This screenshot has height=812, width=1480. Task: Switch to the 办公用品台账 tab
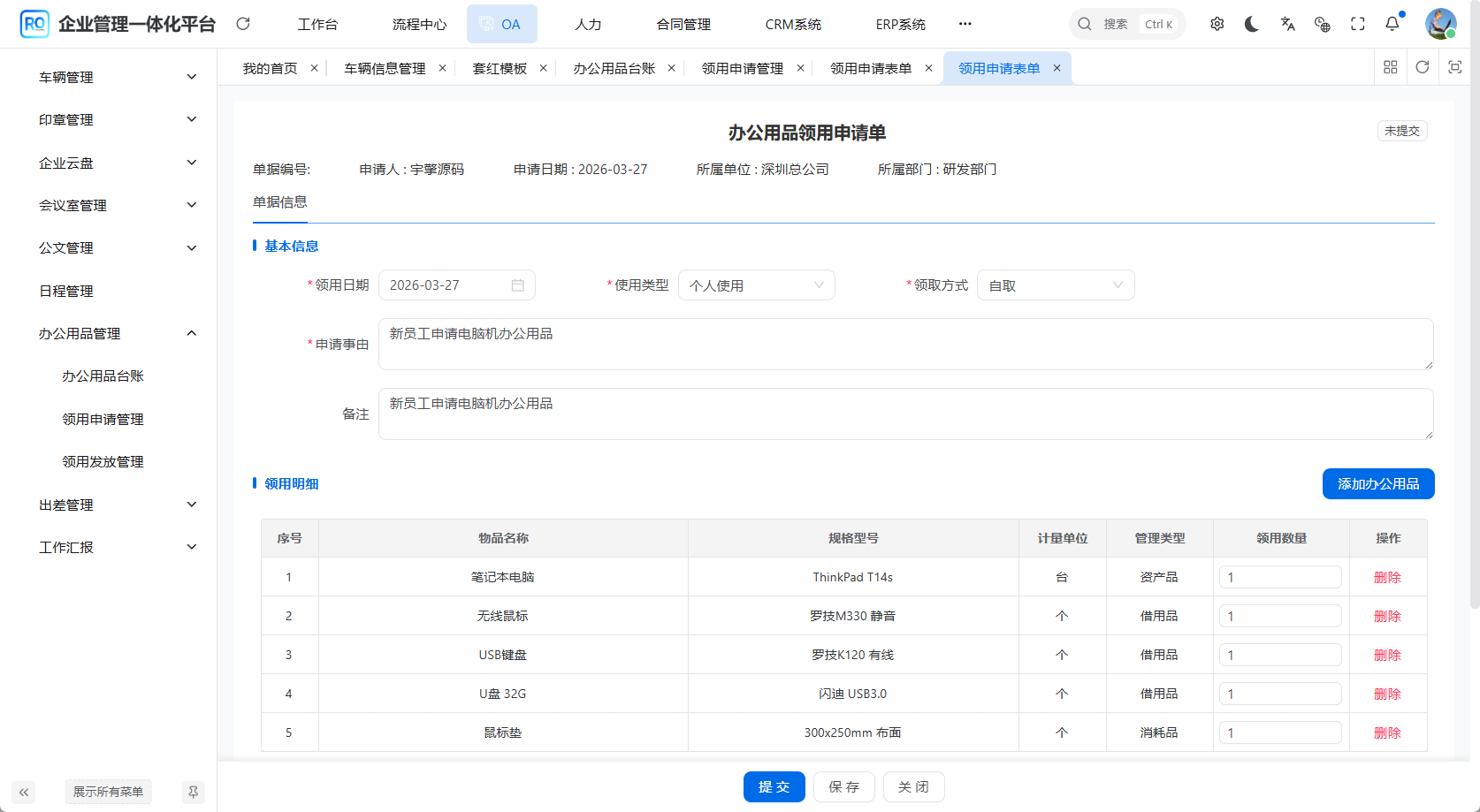614,68
